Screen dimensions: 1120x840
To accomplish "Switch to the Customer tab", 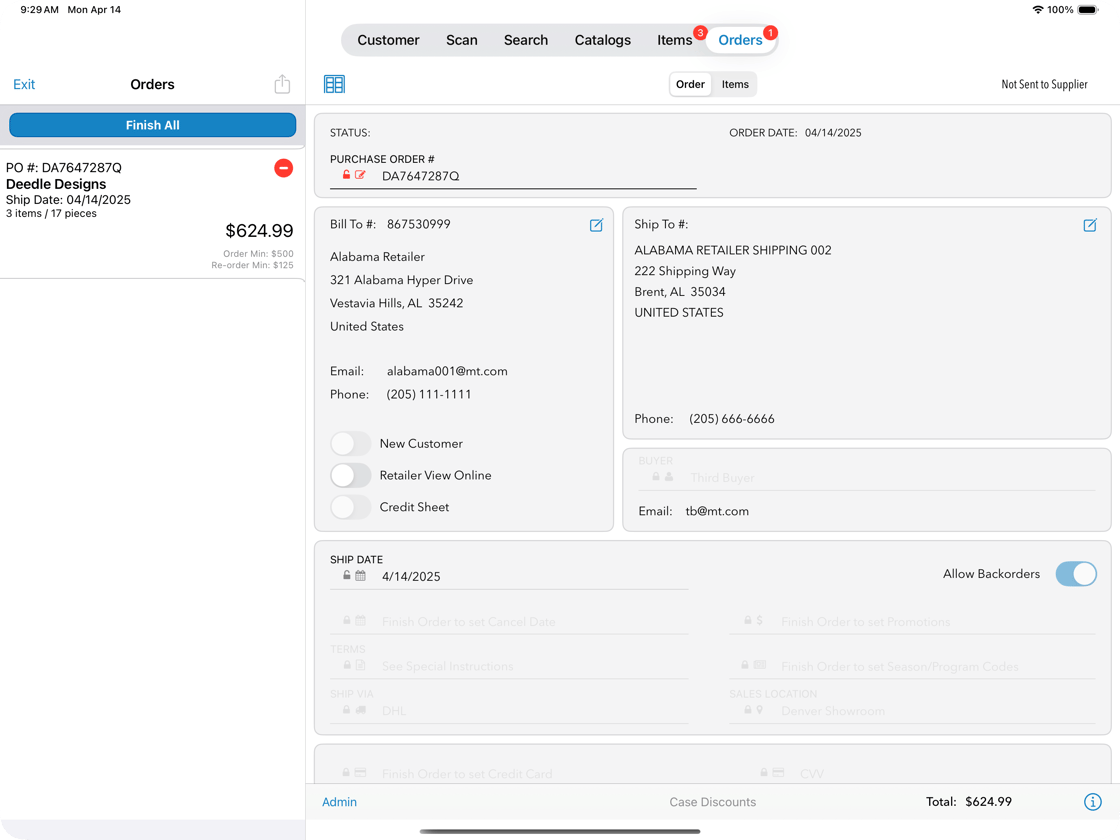I will [x=388, y=40].
